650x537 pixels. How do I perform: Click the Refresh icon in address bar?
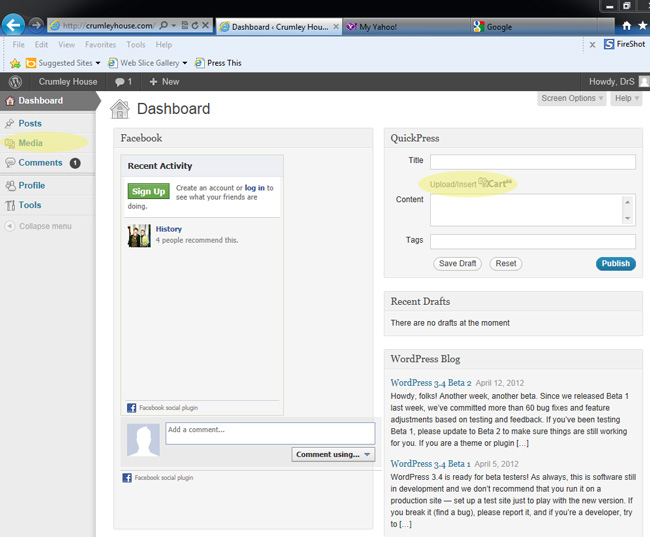195,25
